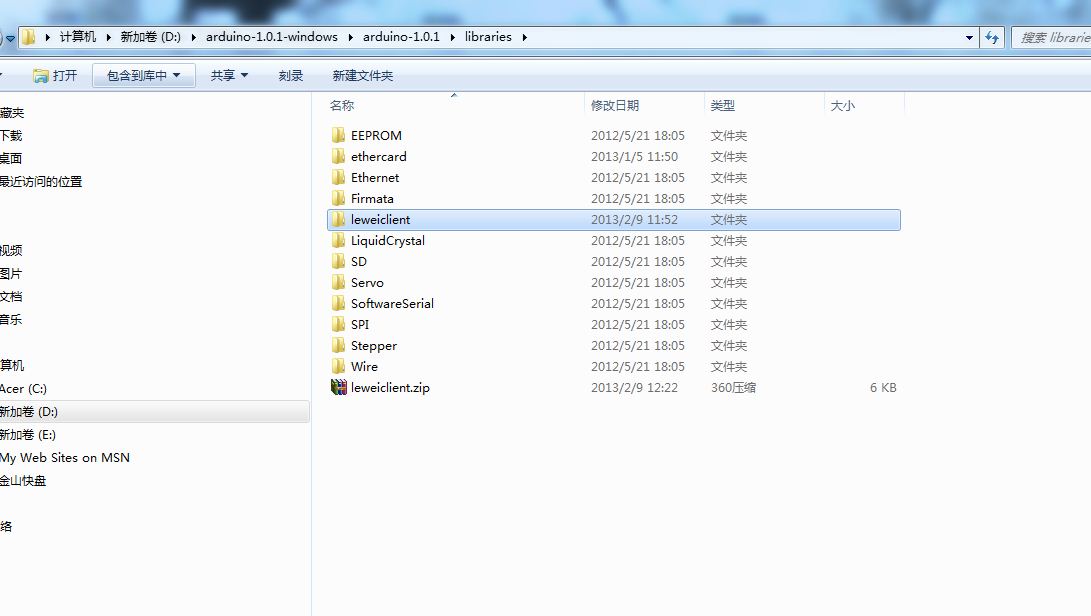The width and height of the screenshot is (1091, 616).
Task: Select the Wire folder name
Action: pyautogui.click(x=365, y=366)
